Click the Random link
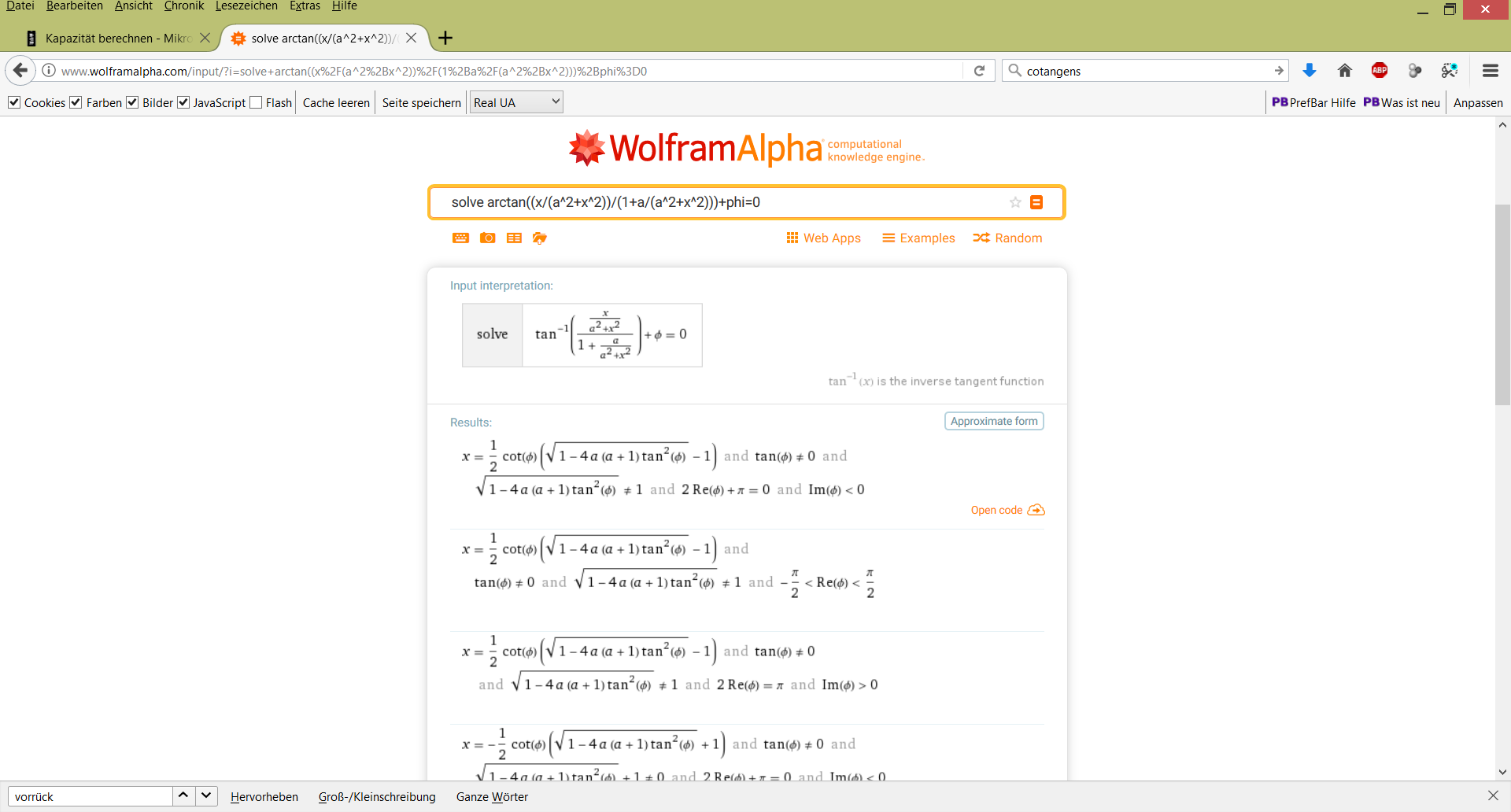1511x812 pixels. pos(1008,238)
